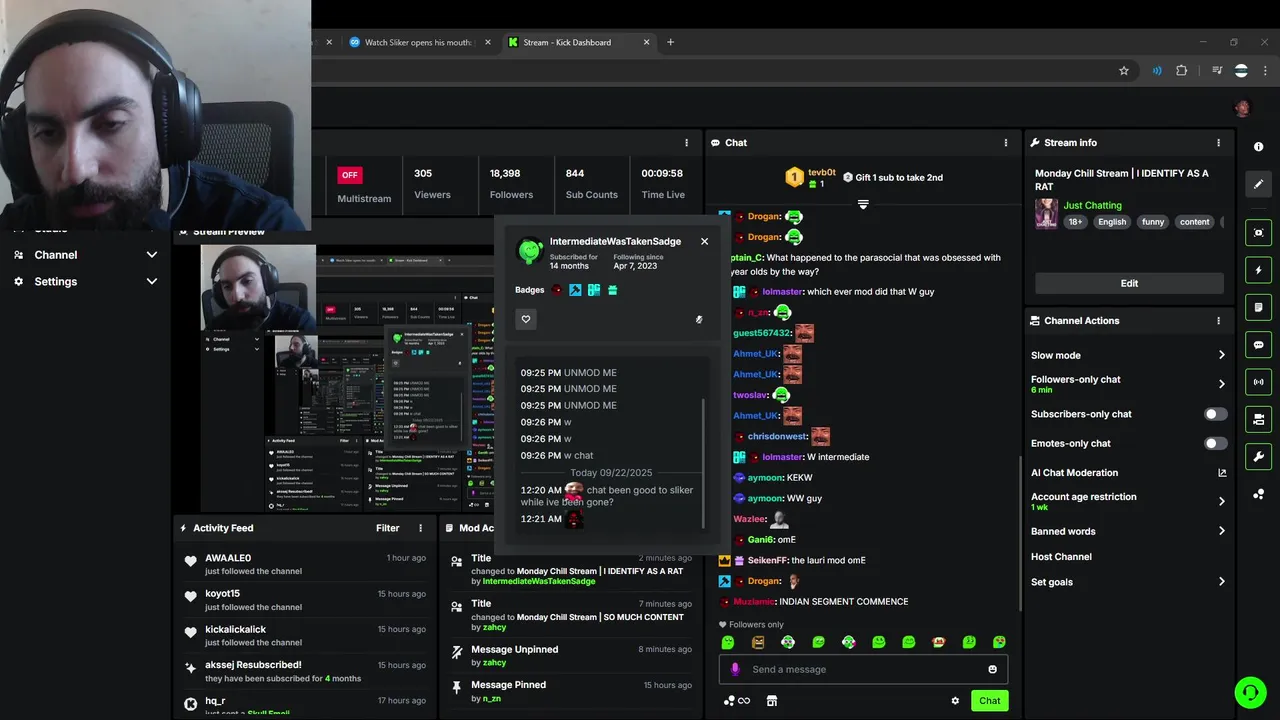Click the info icon in right sidebar
The width and height of the screenshot is (1280, 720).
(x=1258, y=147)
